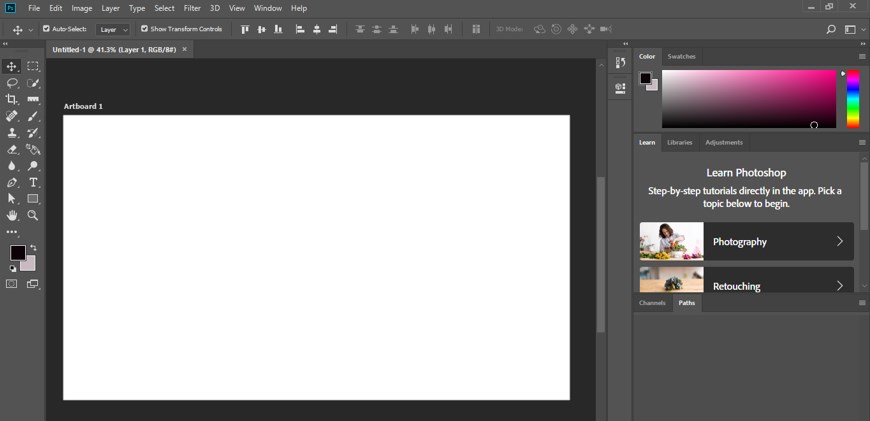Image resolution: width=870 pixels, height=421 pixels.
Task: Toggle the Auto-Select checkbox
Action: click(x=46, y=29)
